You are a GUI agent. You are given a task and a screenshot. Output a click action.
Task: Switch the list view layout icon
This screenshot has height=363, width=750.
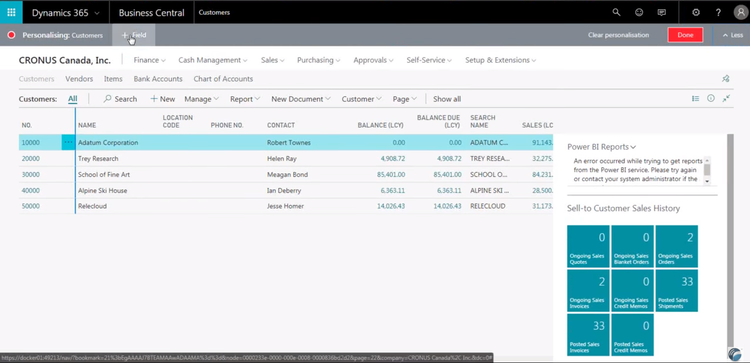[695, 99]
